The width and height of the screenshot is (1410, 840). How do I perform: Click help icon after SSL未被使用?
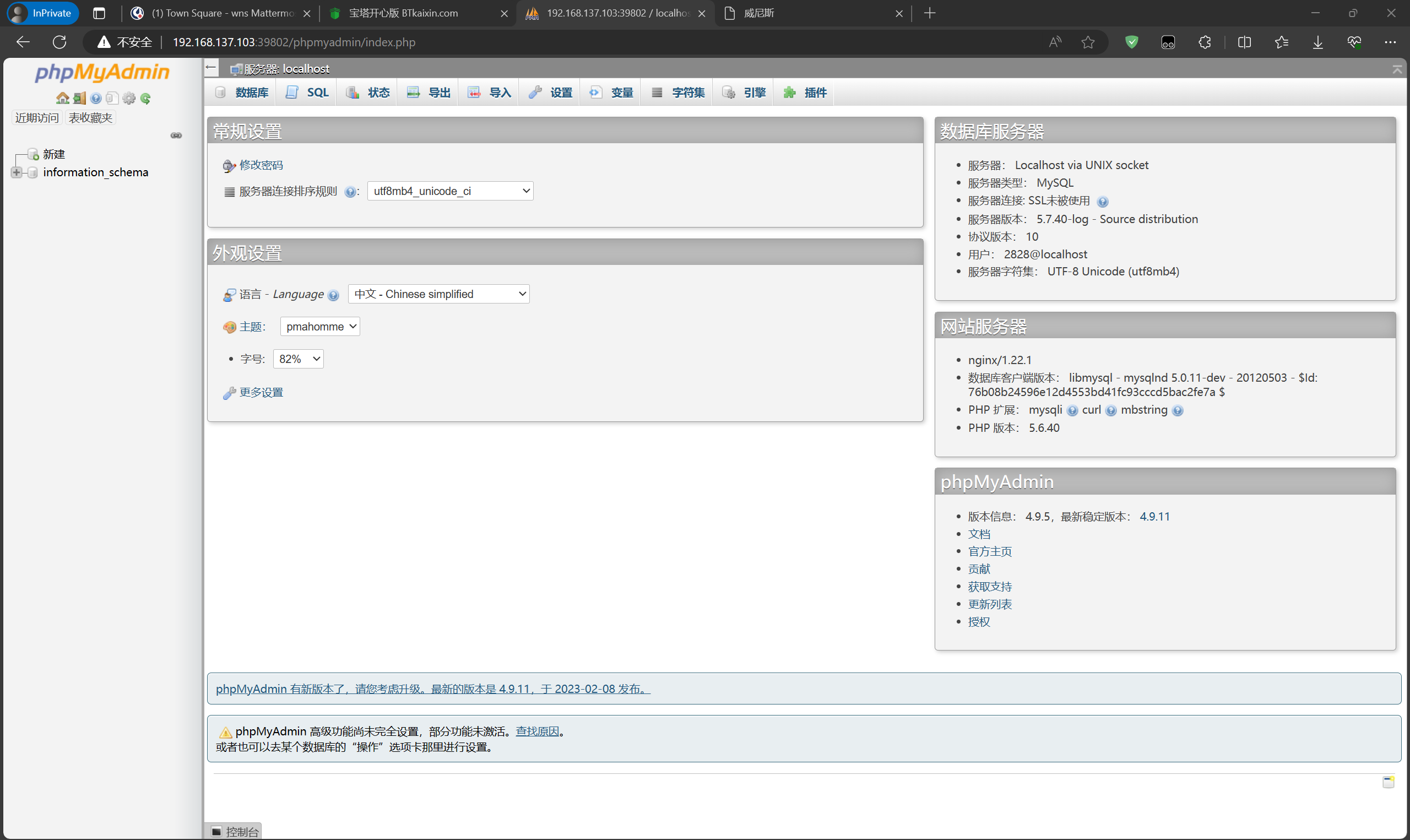[x=1102, y=202]
